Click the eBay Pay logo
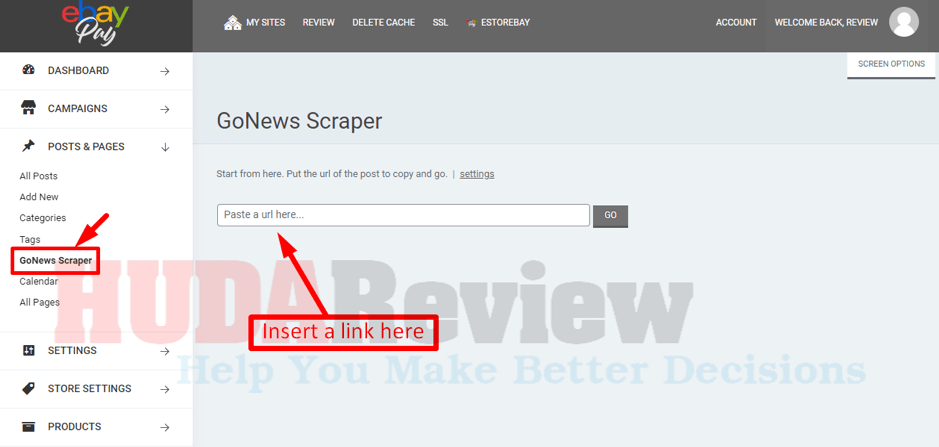 coord(95,26)
